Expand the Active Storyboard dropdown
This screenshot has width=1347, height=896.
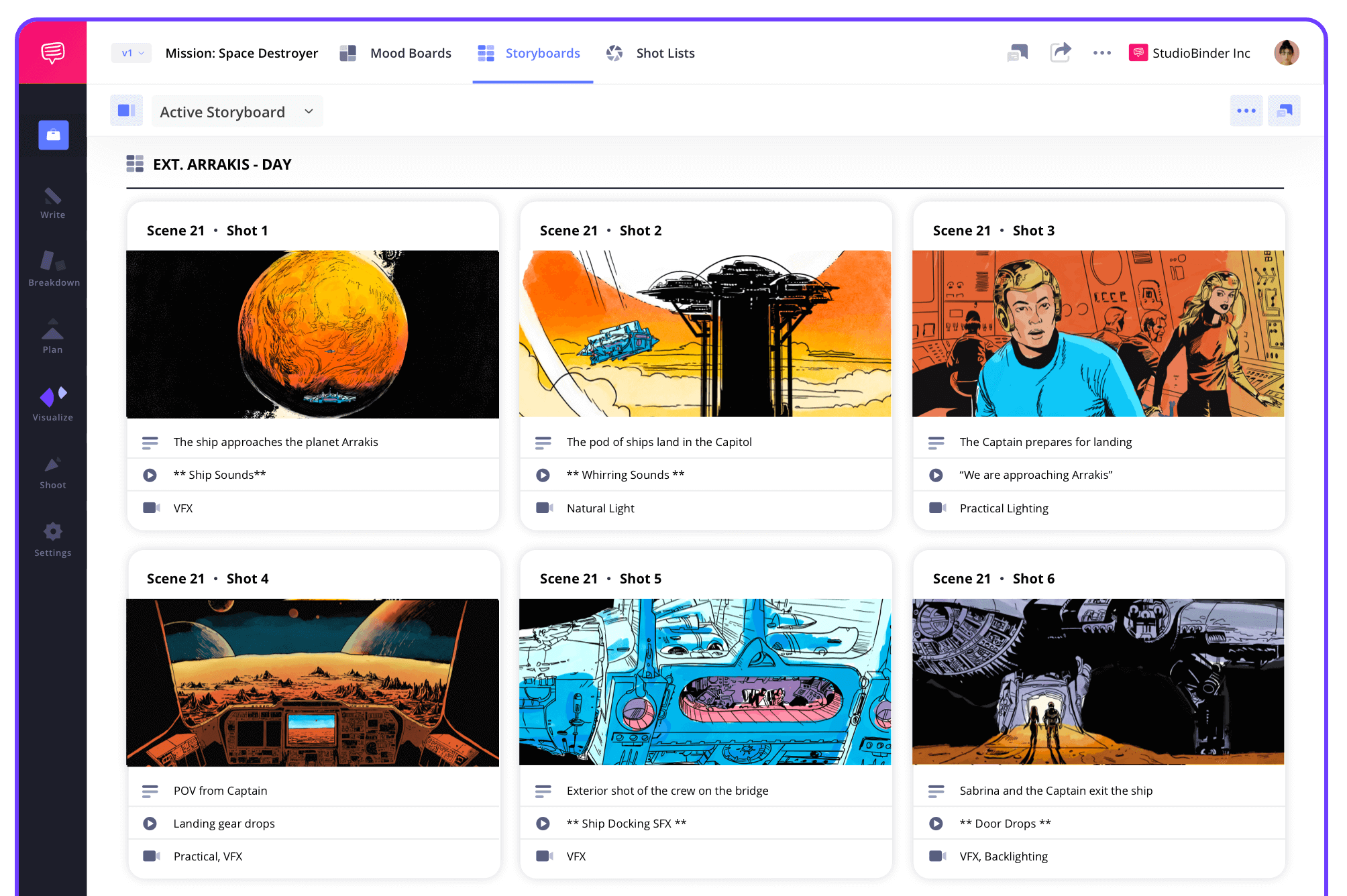[x=236, y=111]
